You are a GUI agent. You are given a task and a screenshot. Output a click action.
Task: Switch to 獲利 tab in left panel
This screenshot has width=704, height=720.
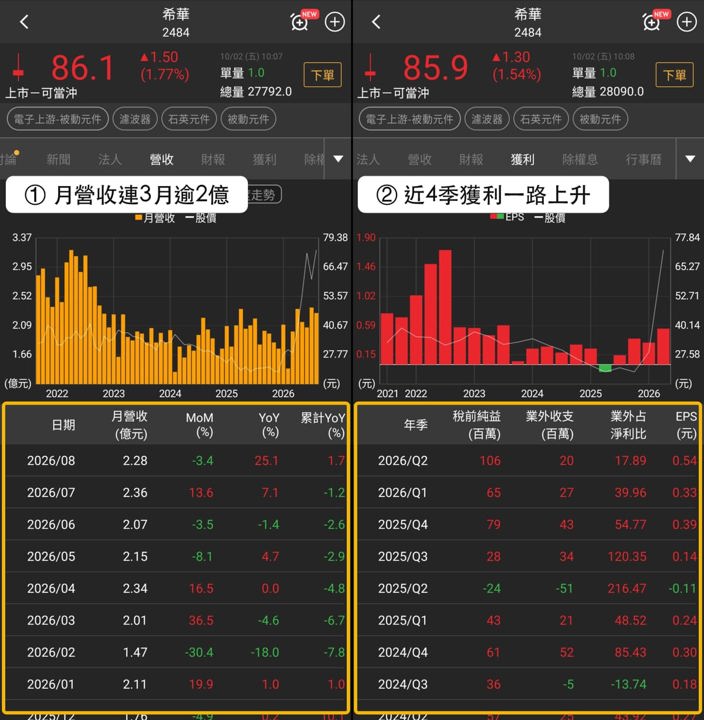(265, 159)
